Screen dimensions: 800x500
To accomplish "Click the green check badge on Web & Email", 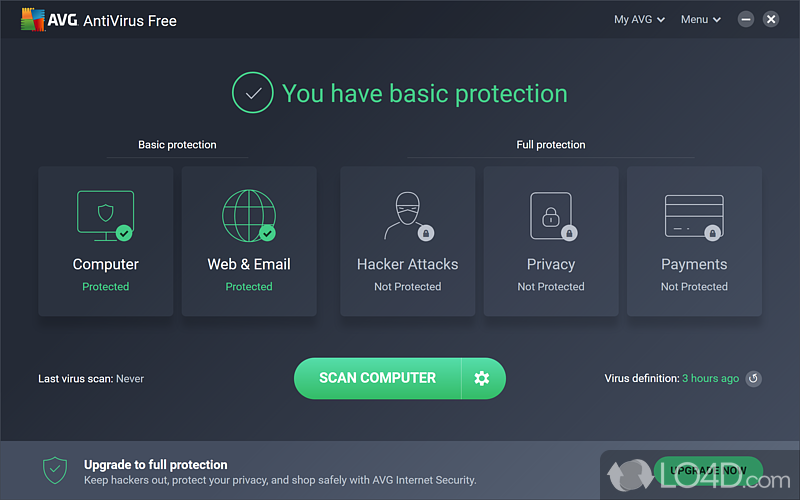I will pos(267,233).
